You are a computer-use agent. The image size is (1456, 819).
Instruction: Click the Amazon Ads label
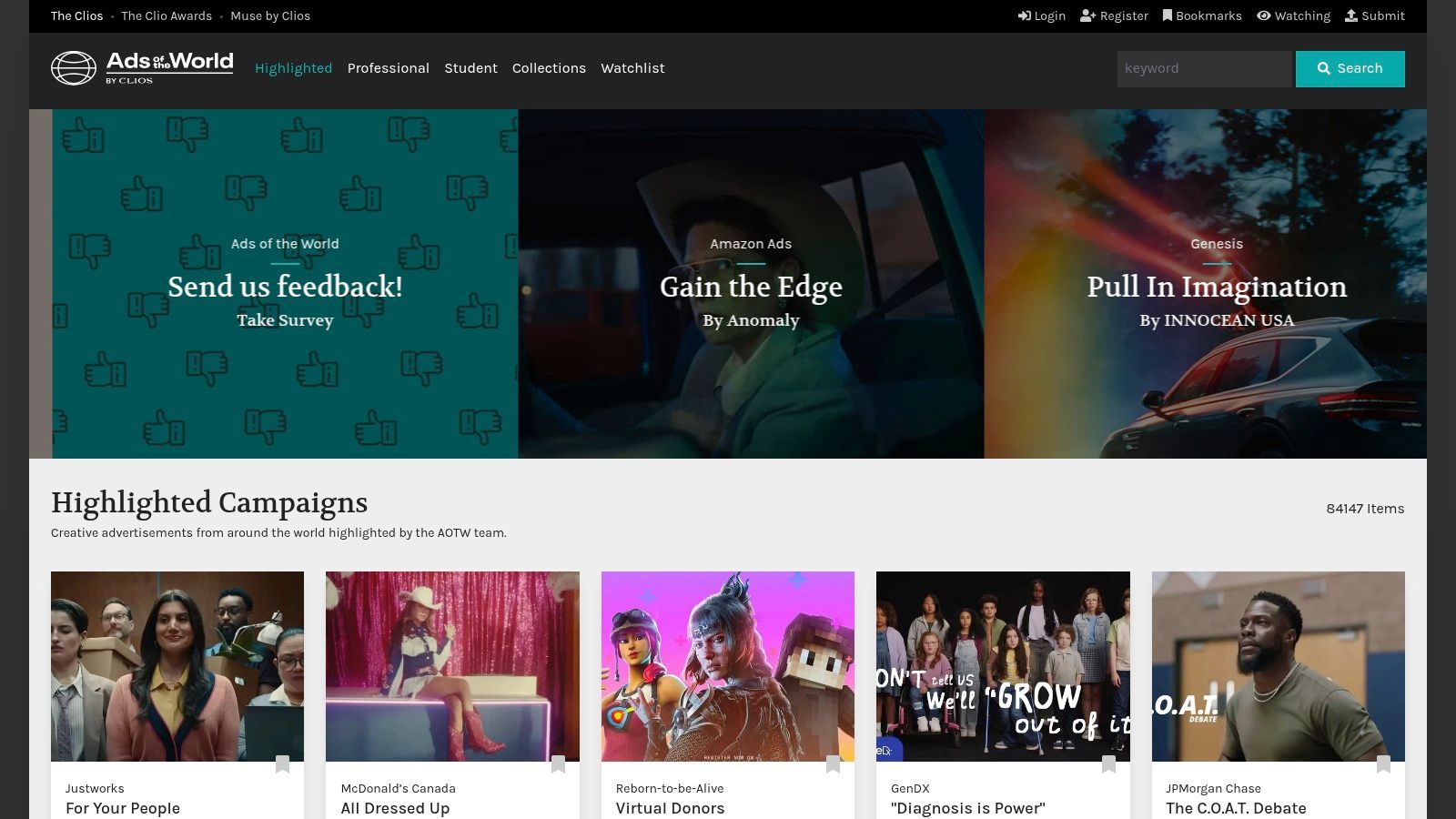tap(751, 244)
